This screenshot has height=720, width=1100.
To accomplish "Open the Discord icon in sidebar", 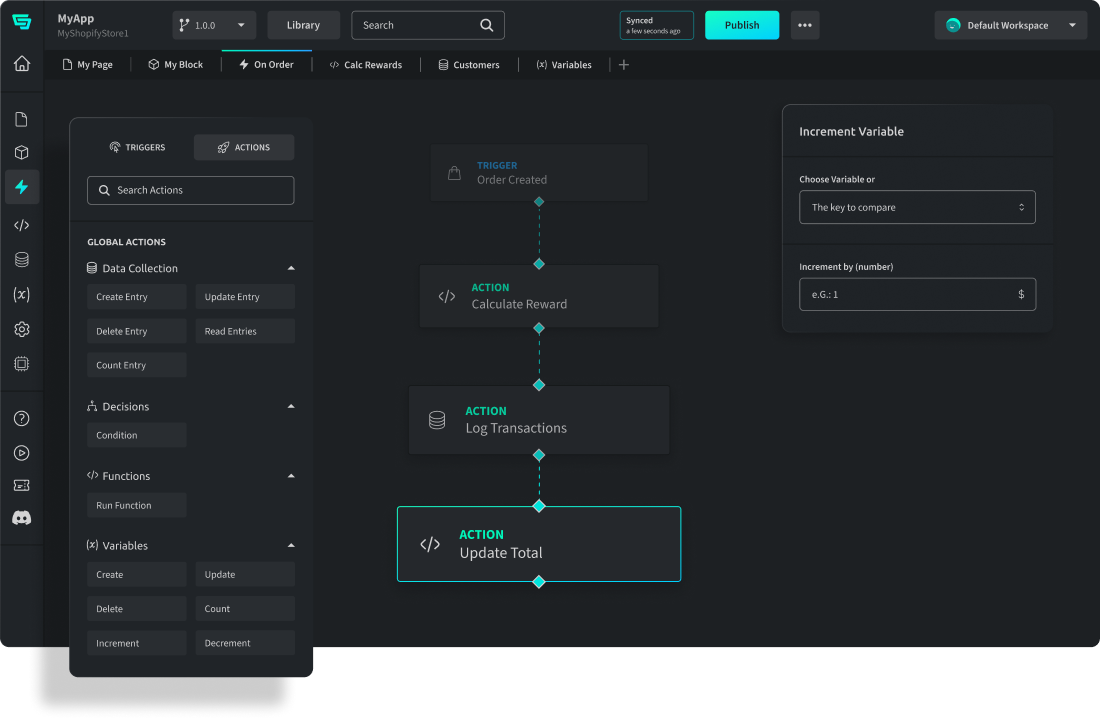I will 22,518.
